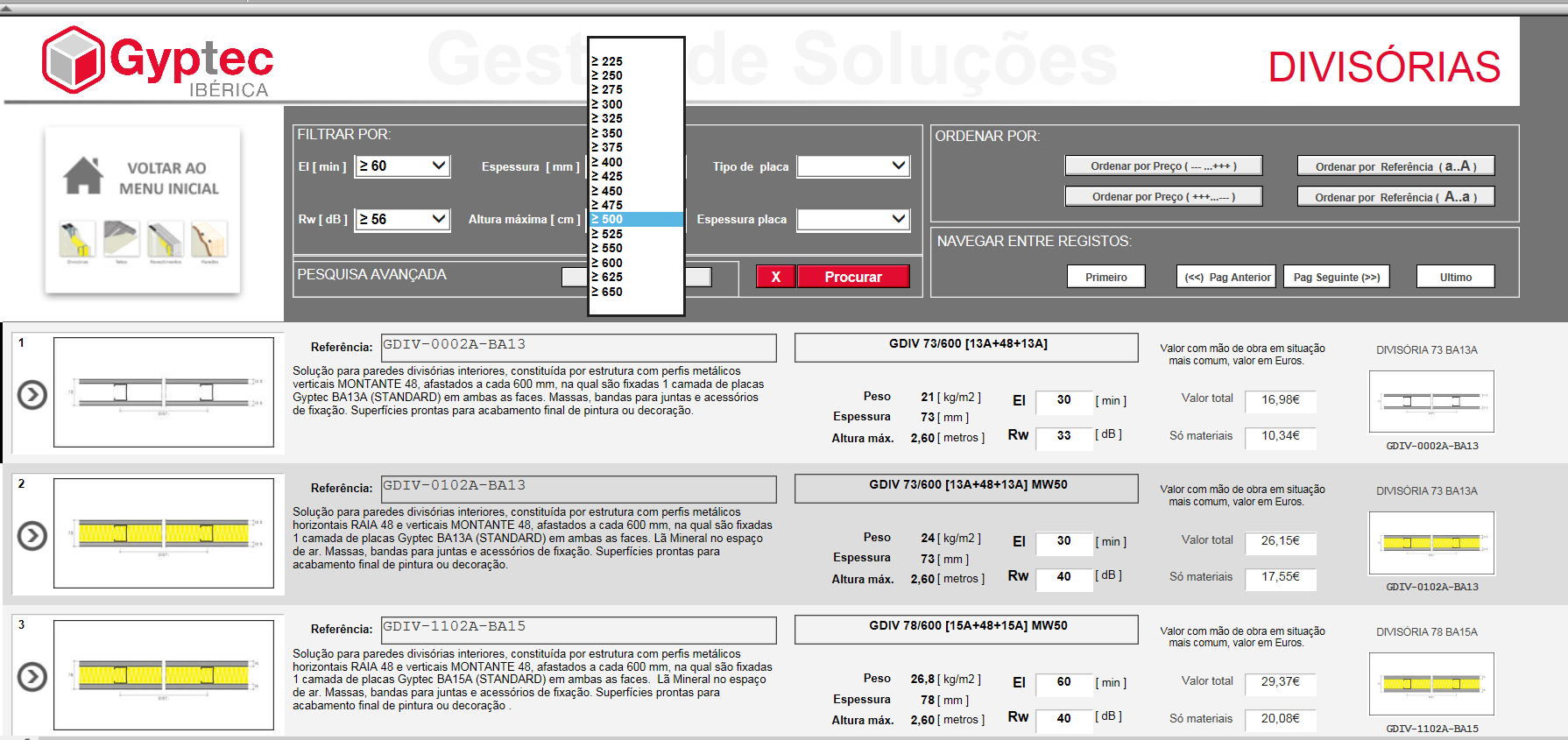Click the title GDIV 73/600 [13A+48+13A] without MW50
Viewport: 1568px width, 740px height.
967,347
